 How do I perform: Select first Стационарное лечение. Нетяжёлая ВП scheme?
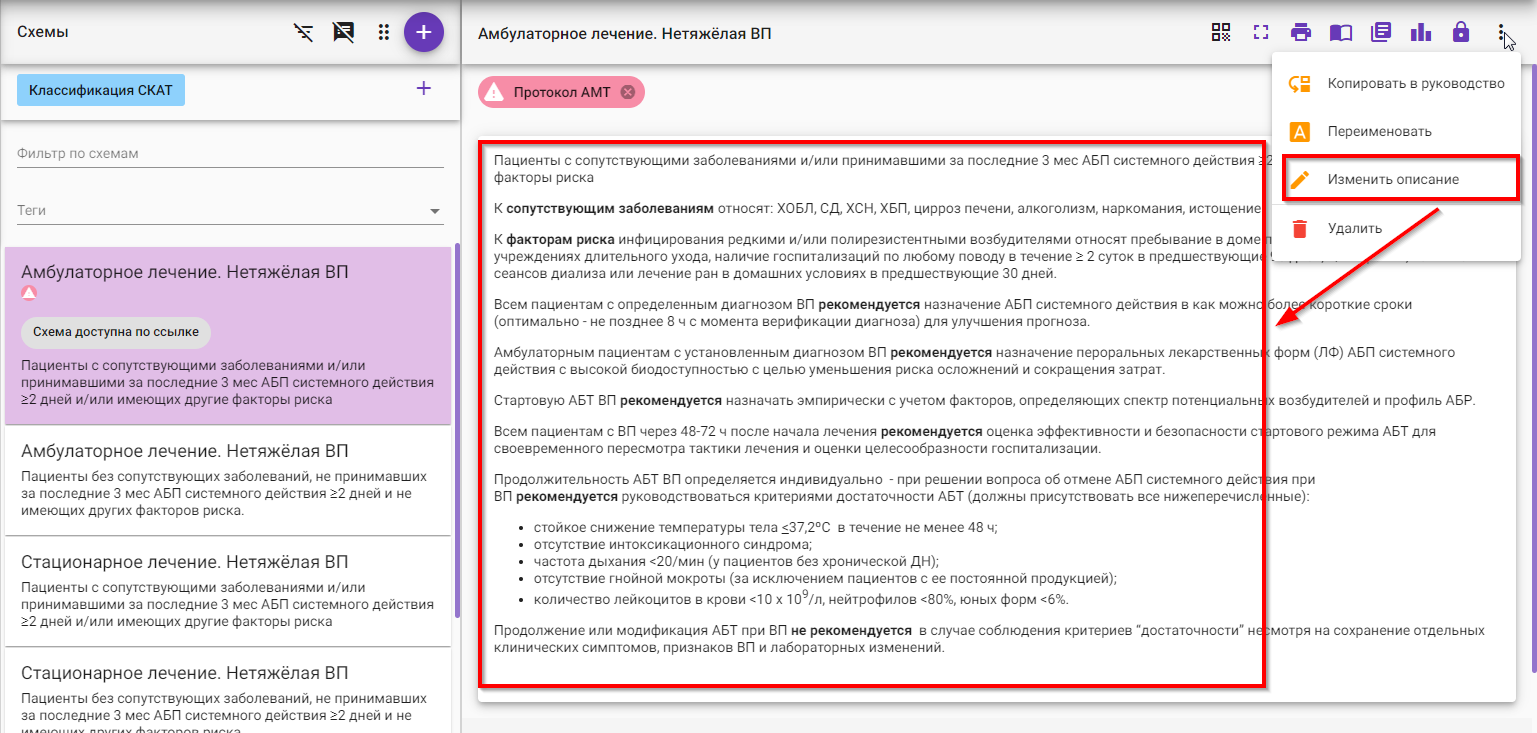coord(228,590)
